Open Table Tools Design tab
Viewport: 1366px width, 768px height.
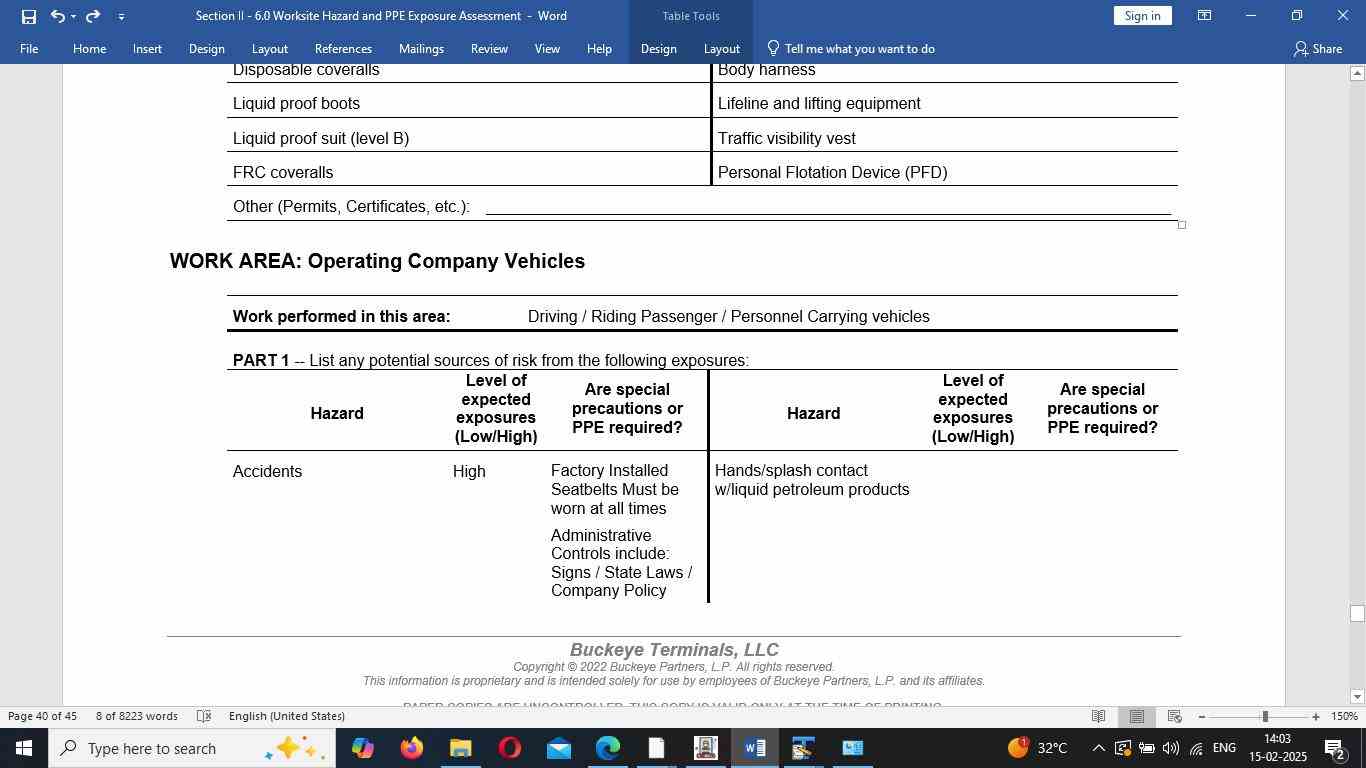click(x=658, y=48)
